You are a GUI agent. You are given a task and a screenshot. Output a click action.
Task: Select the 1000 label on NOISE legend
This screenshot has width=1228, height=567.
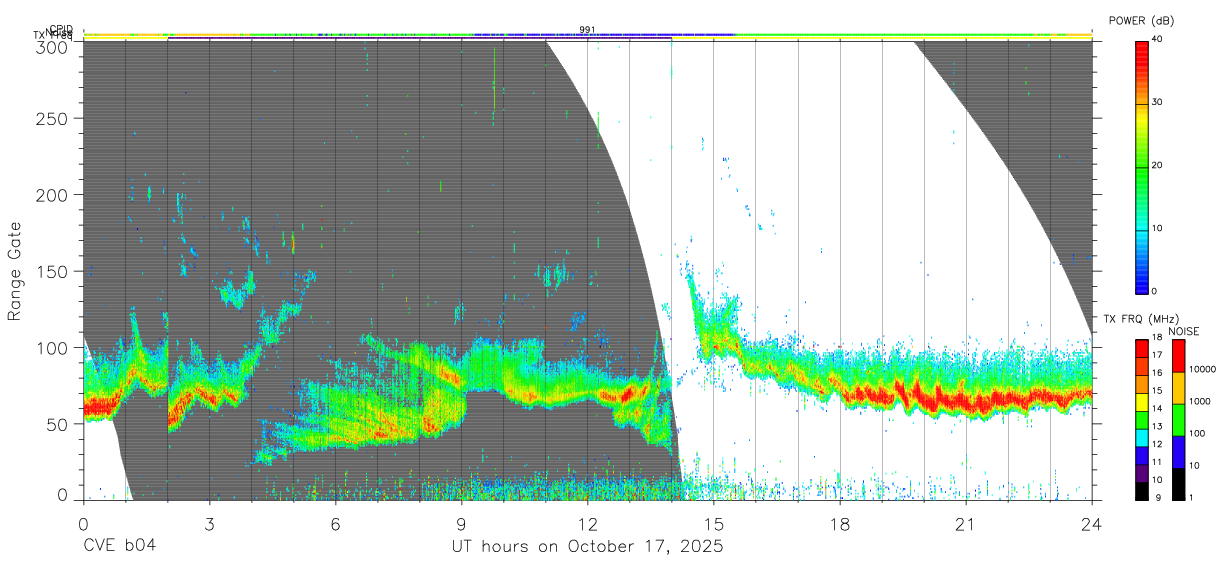point(1200,401)
